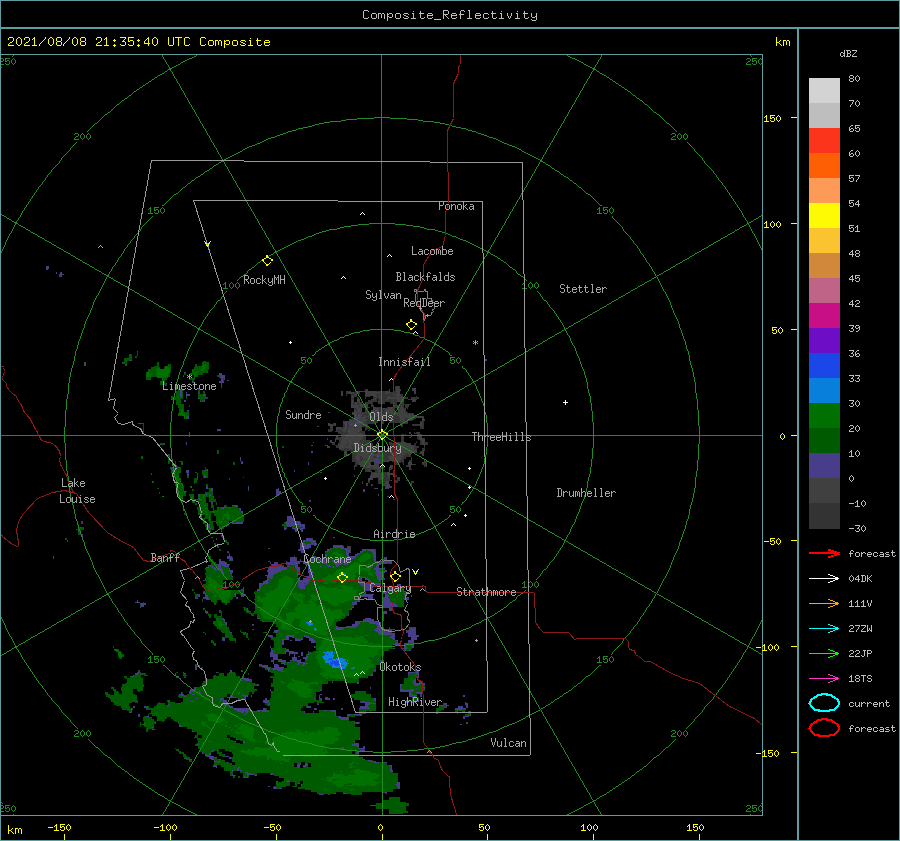Image resolution: width=900 pixels, height=841 pixels.
Task: Click the light blue 33-30 dBZ swatch
Action: [824, 391]
